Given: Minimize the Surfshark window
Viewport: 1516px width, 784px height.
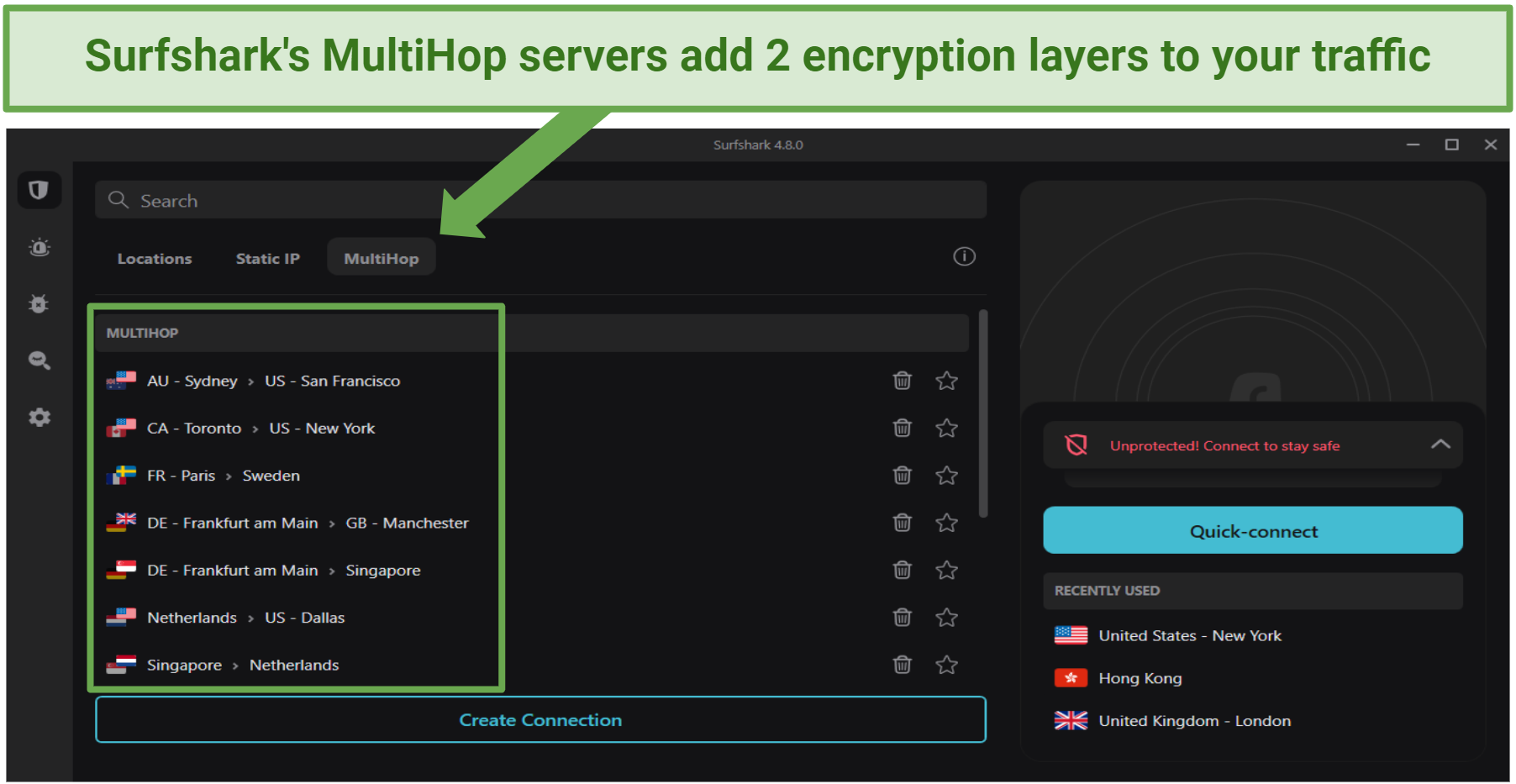Looking at the screenshot, I should [x=1413, y=145].
